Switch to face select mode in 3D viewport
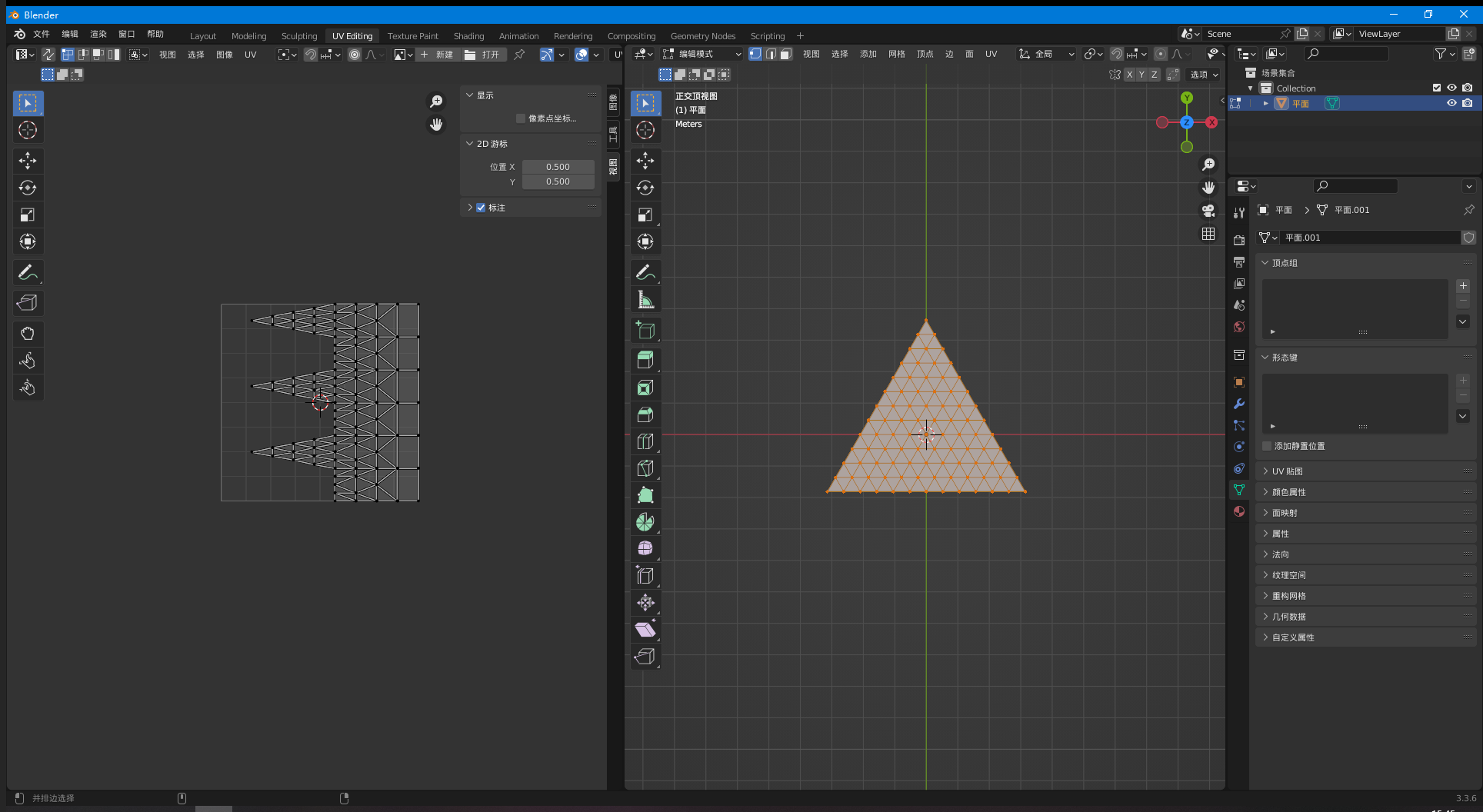The width and height of the screenshot is (1483, 812). click(785, 54)
